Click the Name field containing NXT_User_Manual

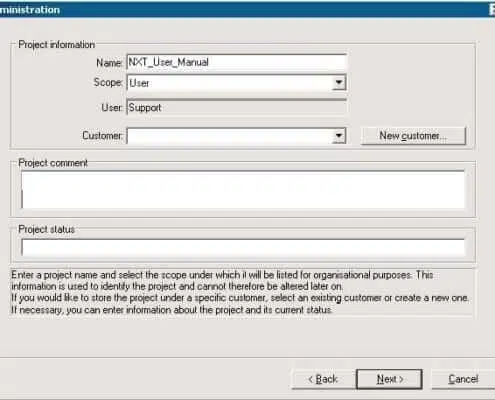point(236,62)
